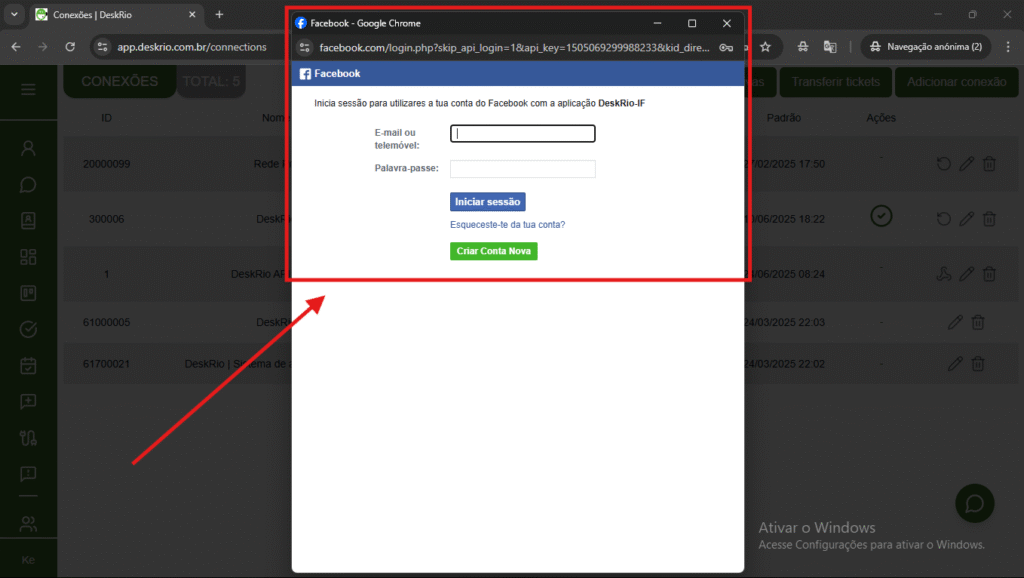Image resolution: width=1024 pixels, height=578 pixels.
Task: Click the app.deskrio.com.br address bar
Action: pyautogui.click(x=192, y=47)
